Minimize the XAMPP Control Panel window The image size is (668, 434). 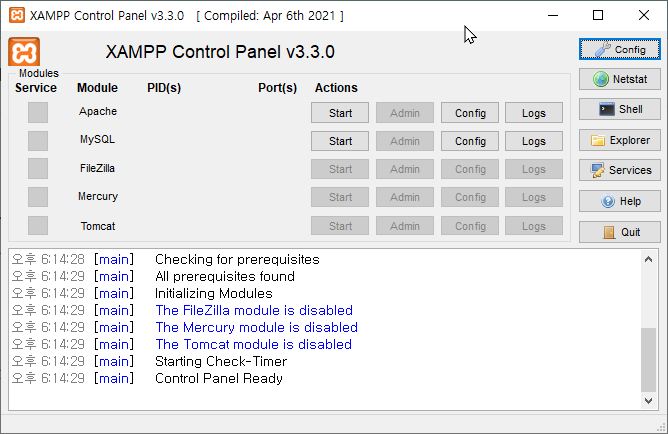pos(553,15)
